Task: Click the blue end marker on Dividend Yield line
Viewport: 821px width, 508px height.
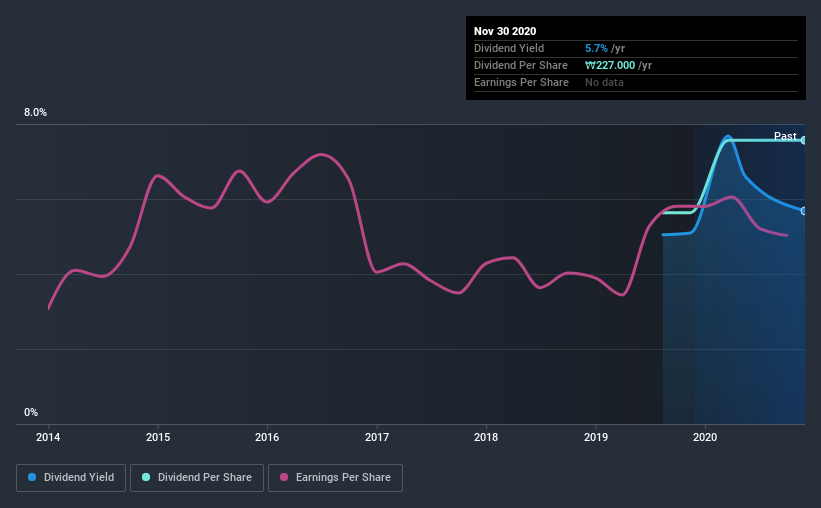Action: (x=803, y=211)
